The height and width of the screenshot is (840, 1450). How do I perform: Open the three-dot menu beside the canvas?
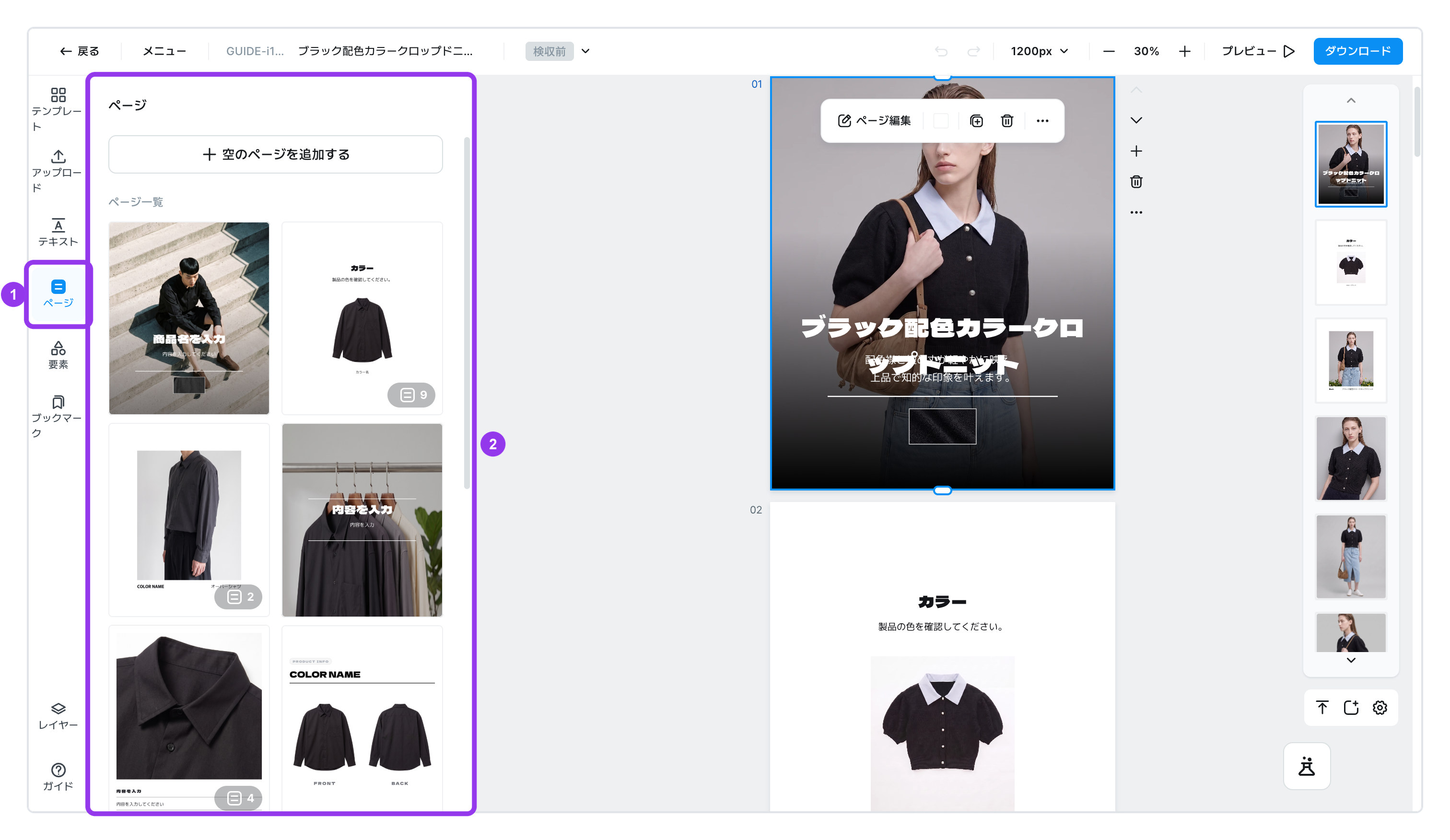coord(1136,212)
